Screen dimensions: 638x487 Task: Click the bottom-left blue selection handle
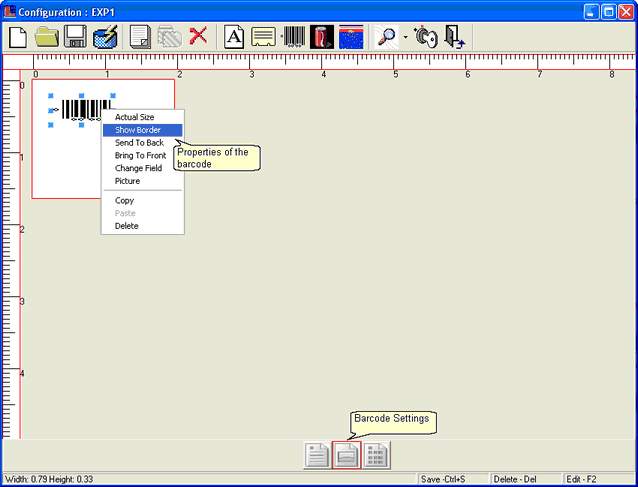[x=51, y=125]
